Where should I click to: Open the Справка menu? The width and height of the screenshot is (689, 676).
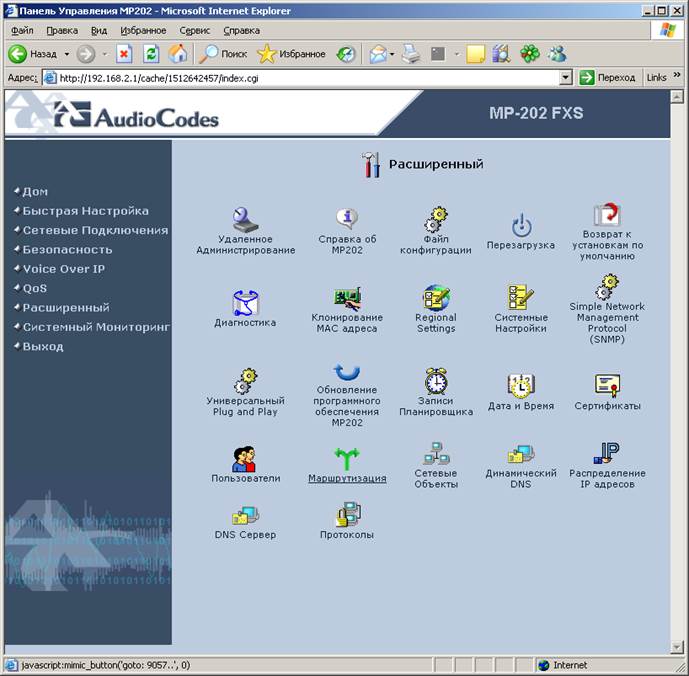241,30
